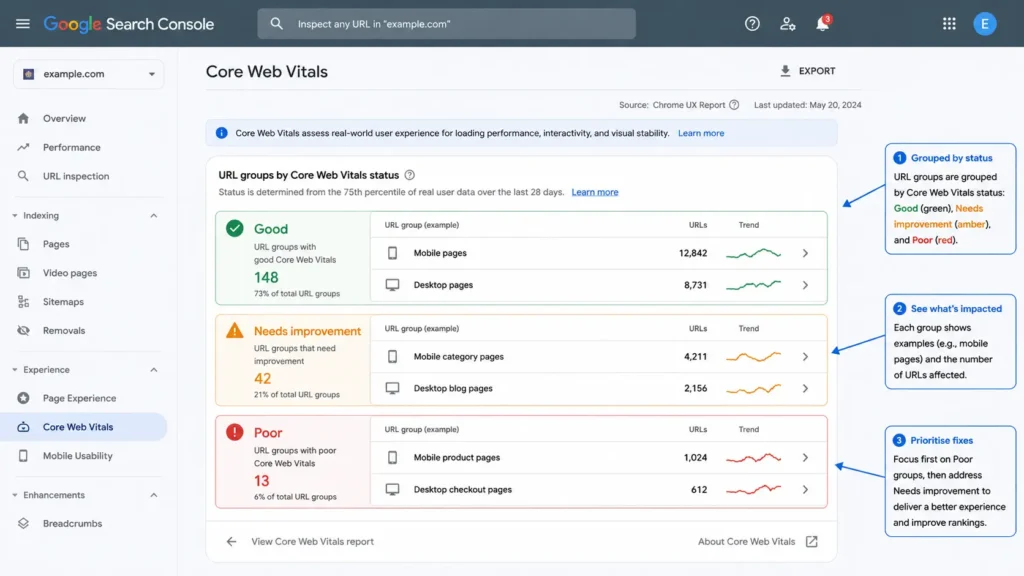The height and width of the screenshot is (576, 1024).
Task: Click the phone icon beside Mobile product pages
Action: click(392, 457)
